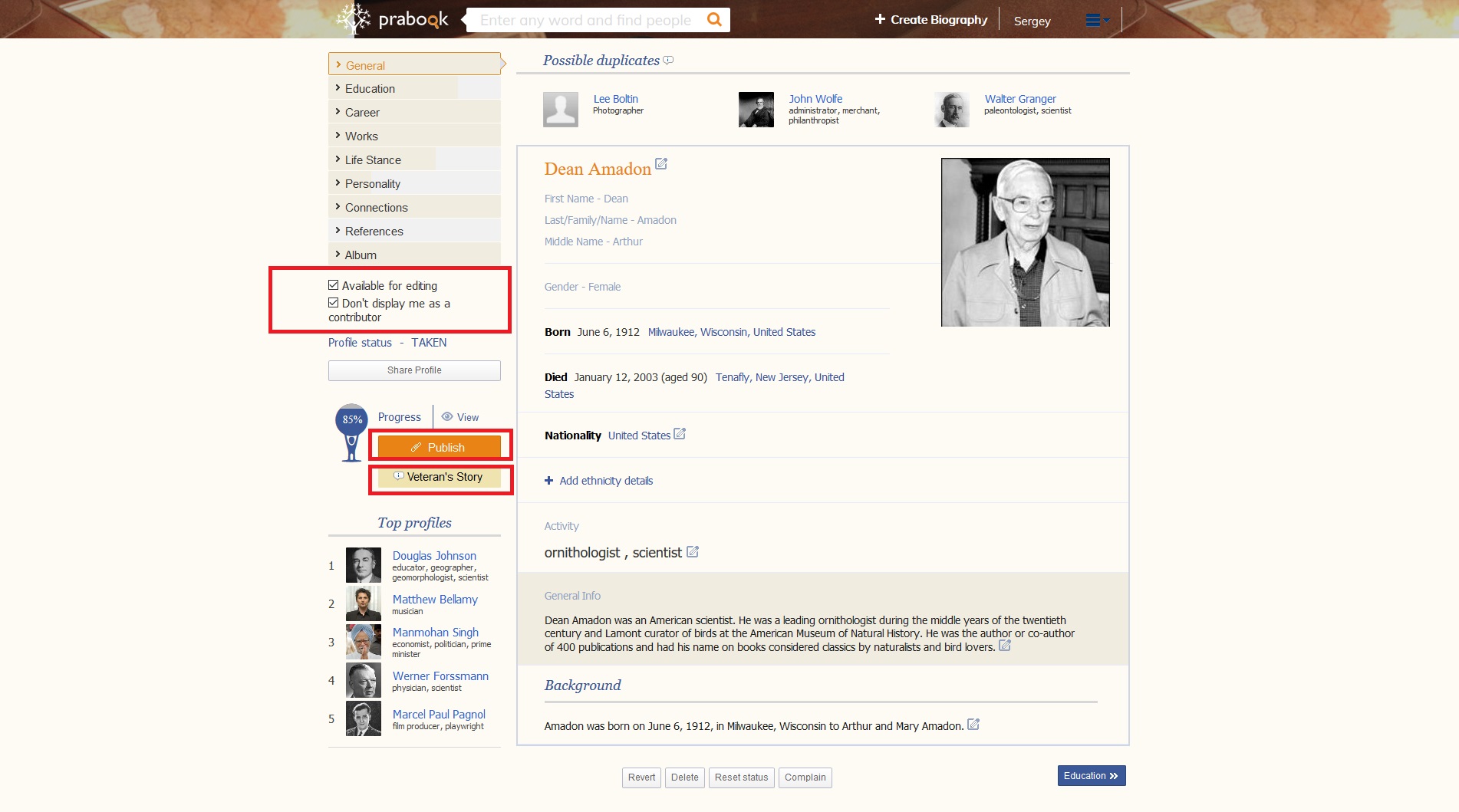Click the Possible duplicates comment icon

[x=668, y=60]
